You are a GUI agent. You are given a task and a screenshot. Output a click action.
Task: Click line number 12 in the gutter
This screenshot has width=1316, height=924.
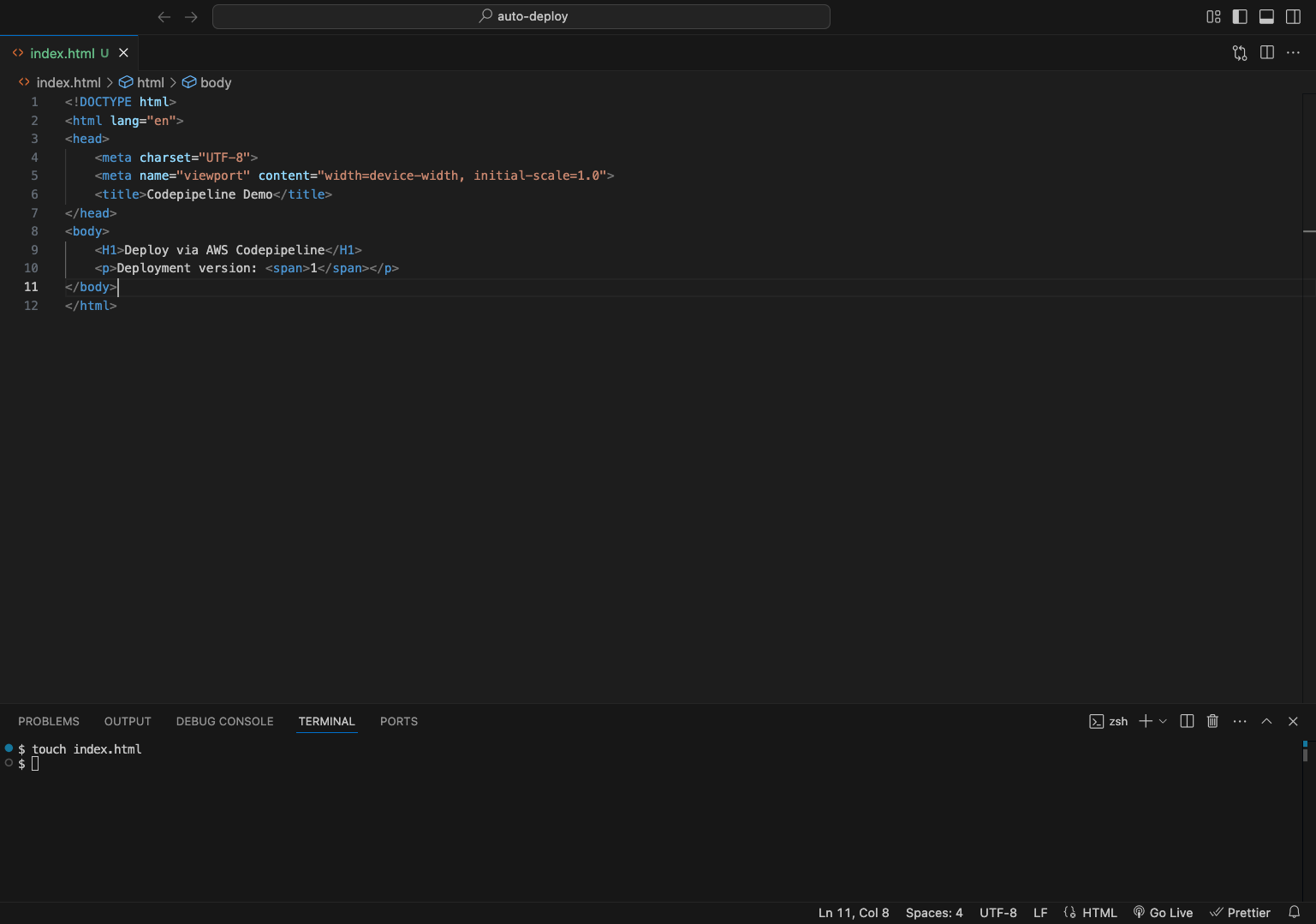pos(31,306)
